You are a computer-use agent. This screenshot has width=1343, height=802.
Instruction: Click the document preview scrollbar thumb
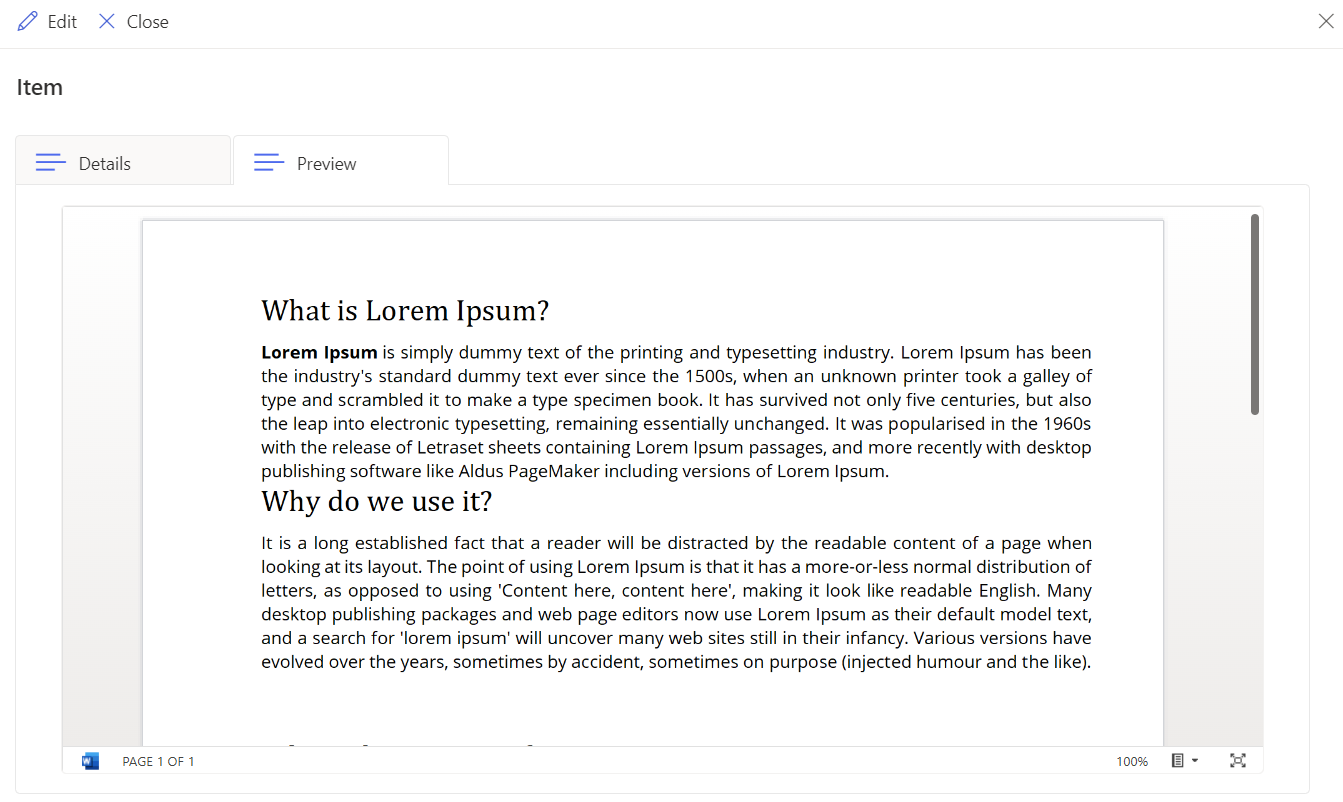[1255, 314]
